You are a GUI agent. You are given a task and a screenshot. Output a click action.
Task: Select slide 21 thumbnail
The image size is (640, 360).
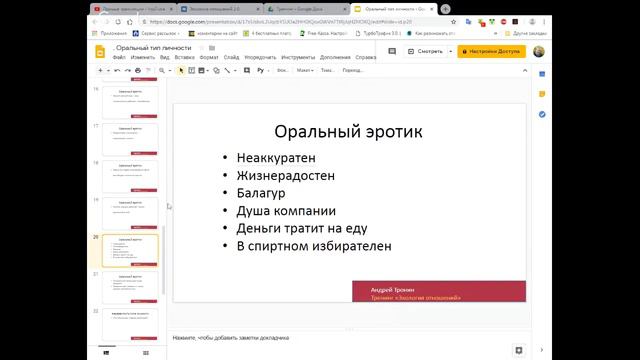[x=130, y=288]
